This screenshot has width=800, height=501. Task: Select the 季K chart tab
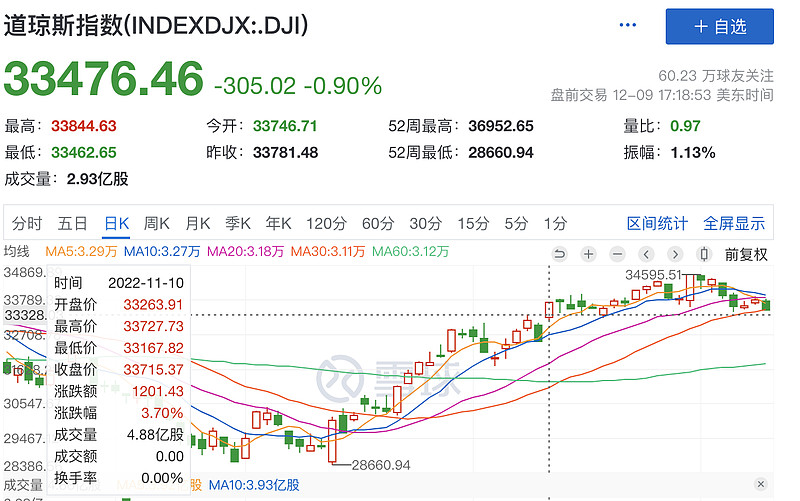pyautogui.click(x=238, y=223)
